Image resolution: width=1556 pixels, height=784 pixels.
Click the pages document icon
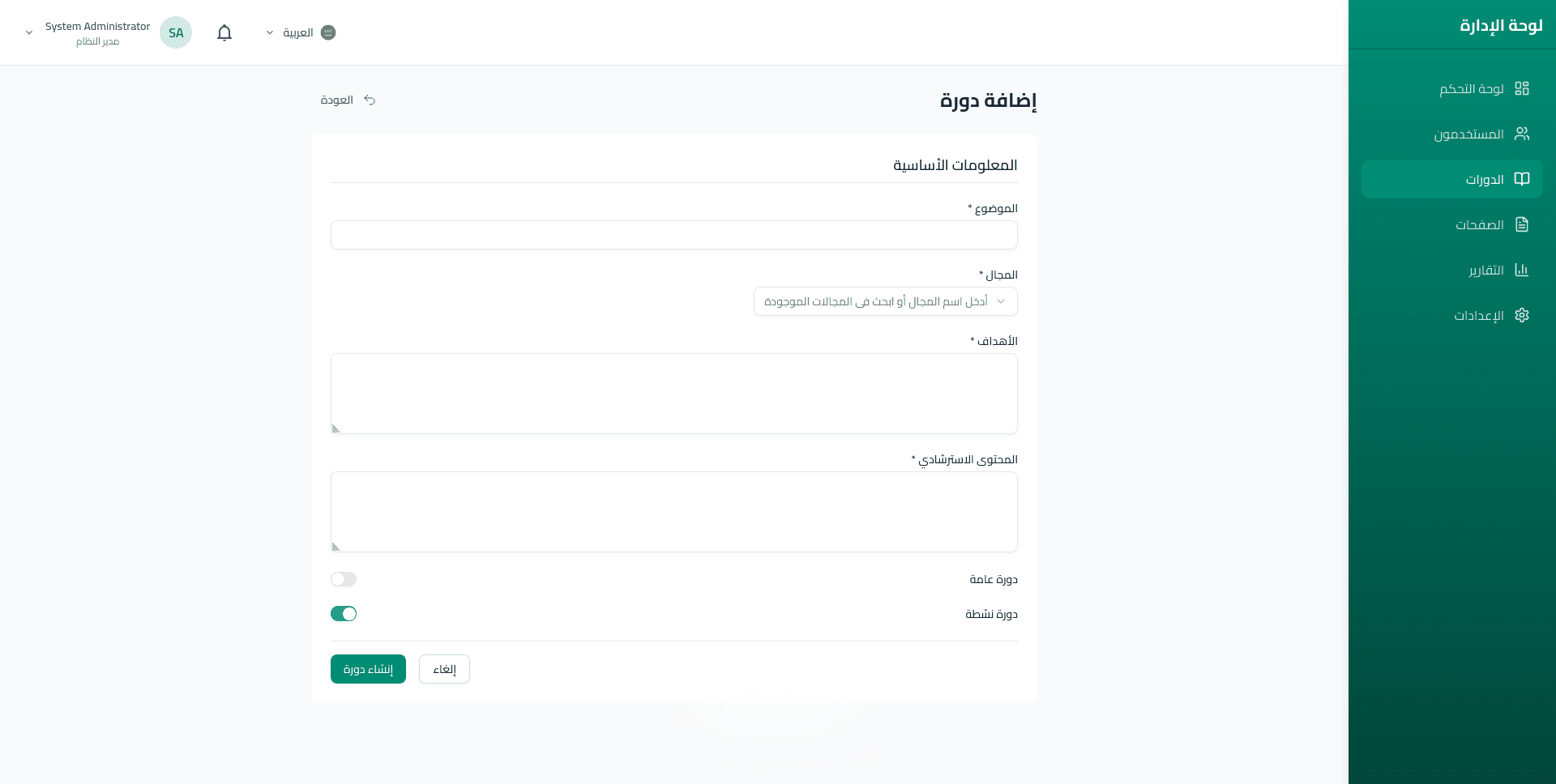[x=1522, y=224]
